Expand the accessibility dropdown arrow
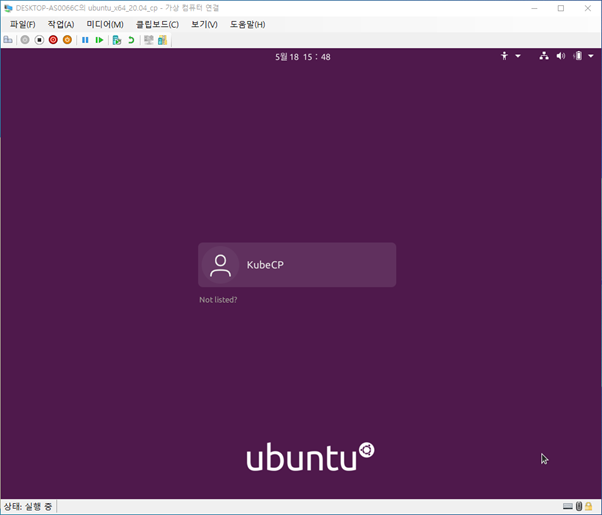 (518, 56)
